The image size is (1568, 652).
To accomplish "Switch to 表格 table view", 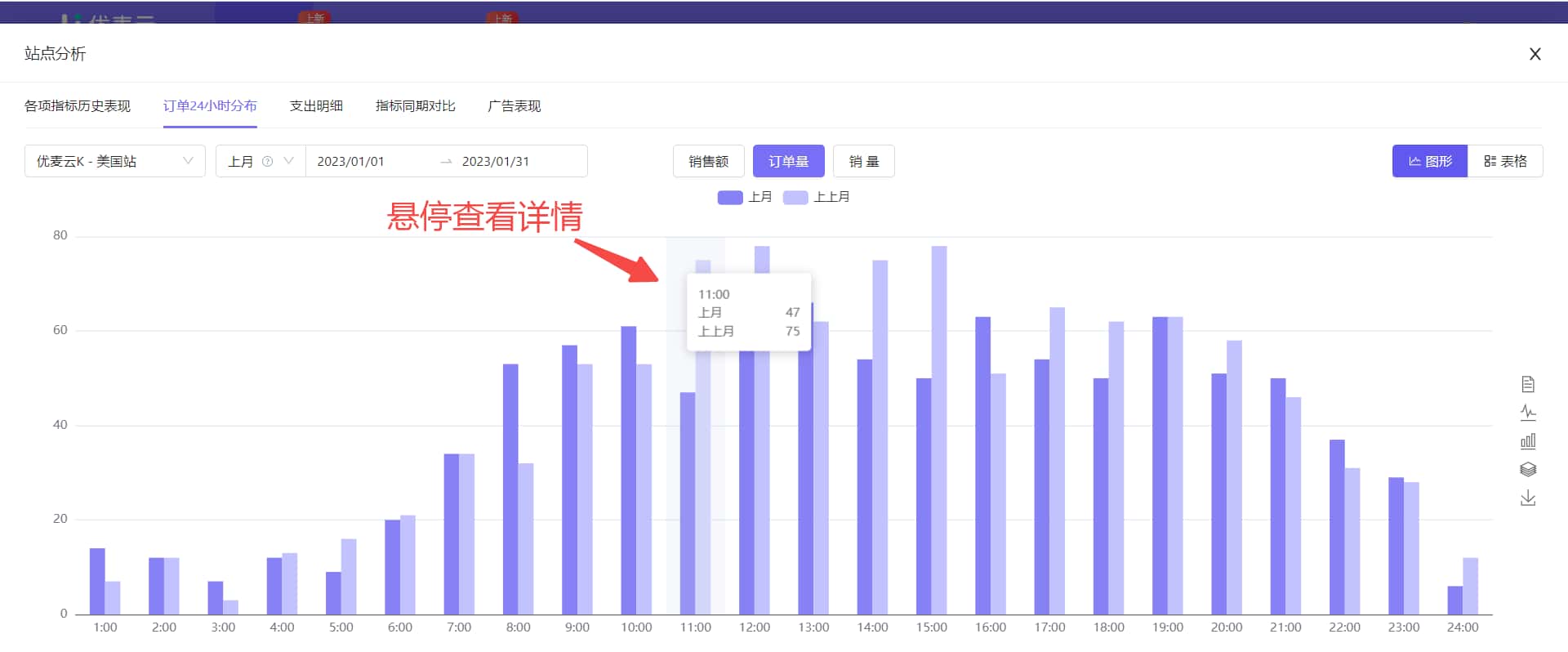I will [1505, 161].
